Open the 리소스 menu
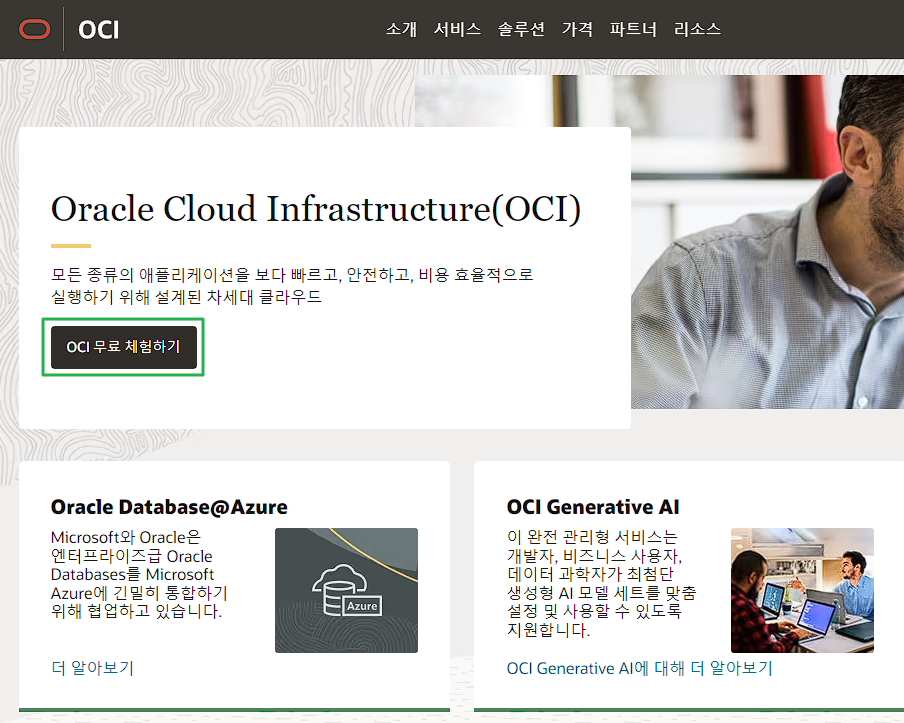 click(x=697, y=29)
